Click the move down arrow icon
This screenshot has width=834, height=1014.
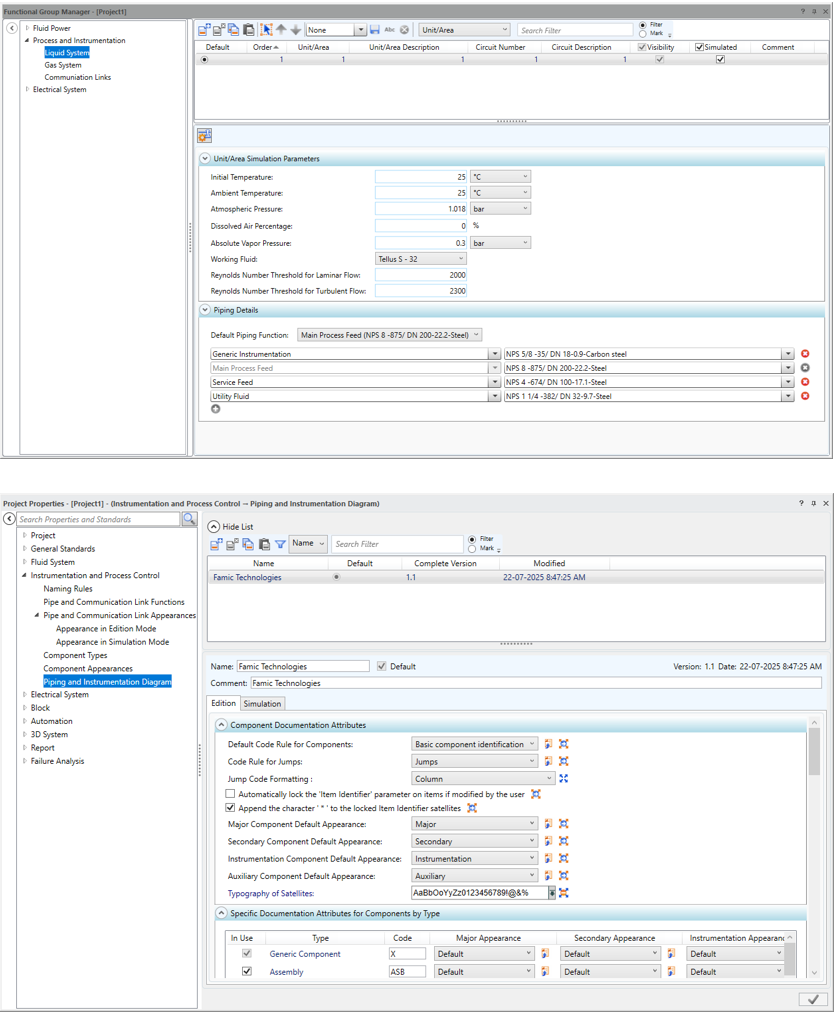pos(295,30)
